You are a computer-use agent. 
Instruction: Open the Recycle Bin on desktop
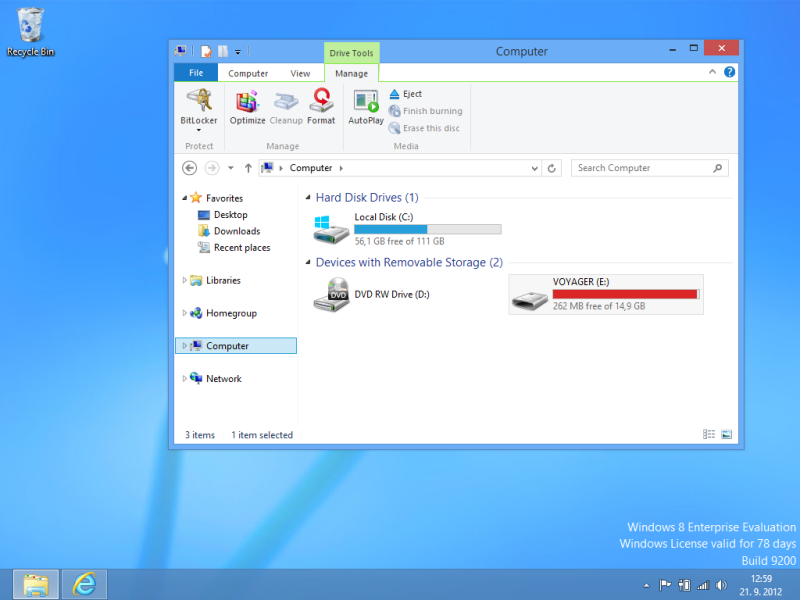(31, 30)
